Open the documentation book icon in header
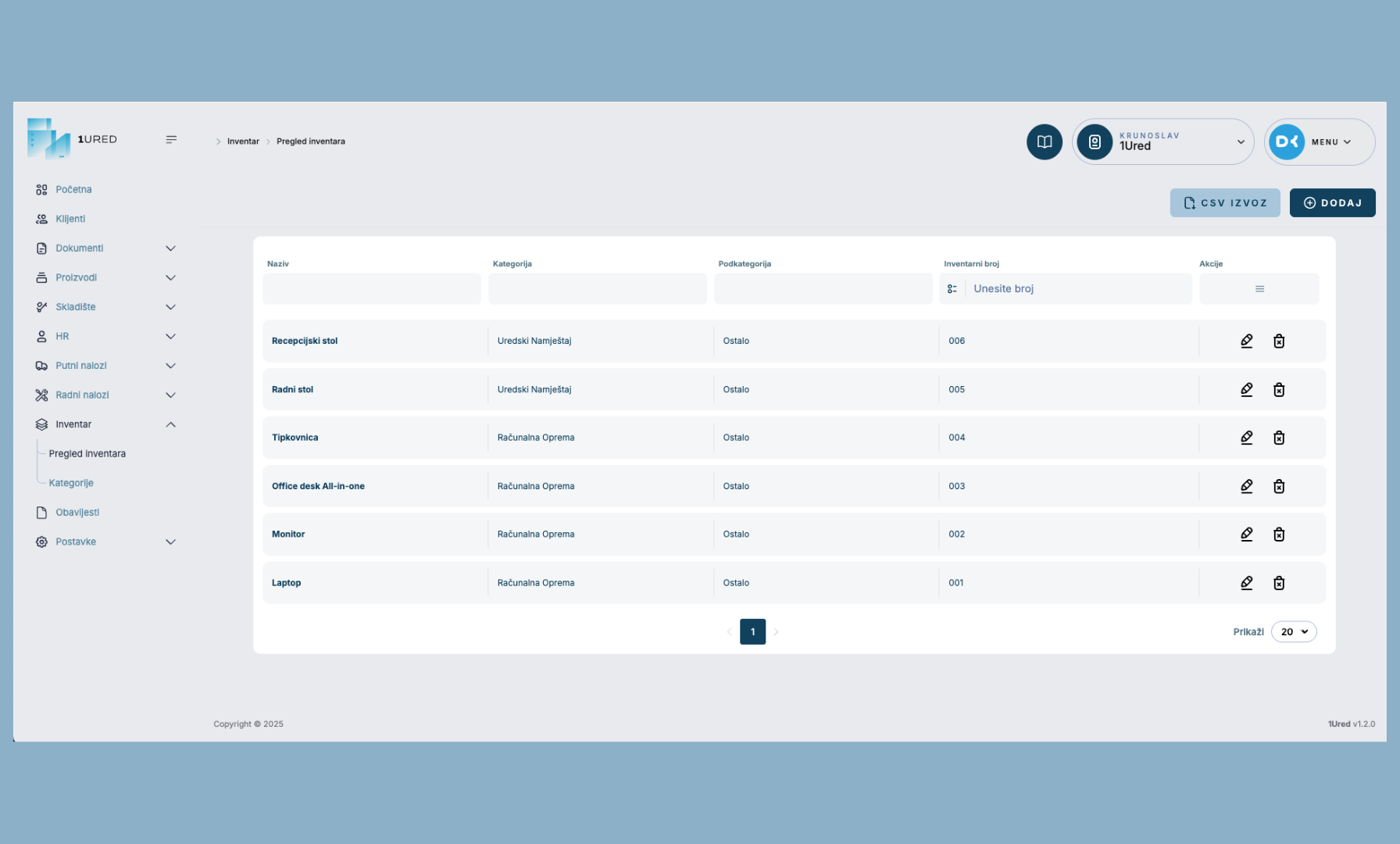 [1044, 141]
